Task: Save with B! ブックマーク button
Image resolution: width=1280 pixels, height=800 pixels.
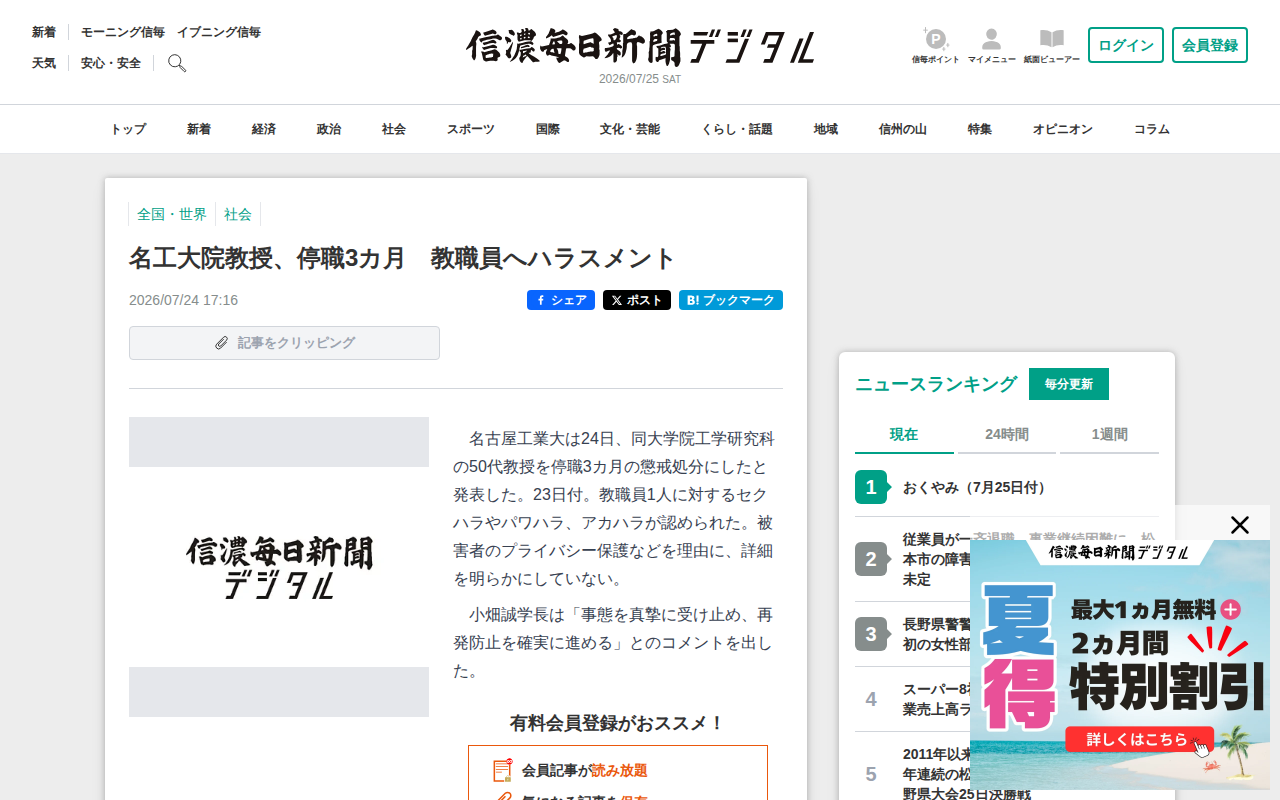Action: tap(731, 300)
